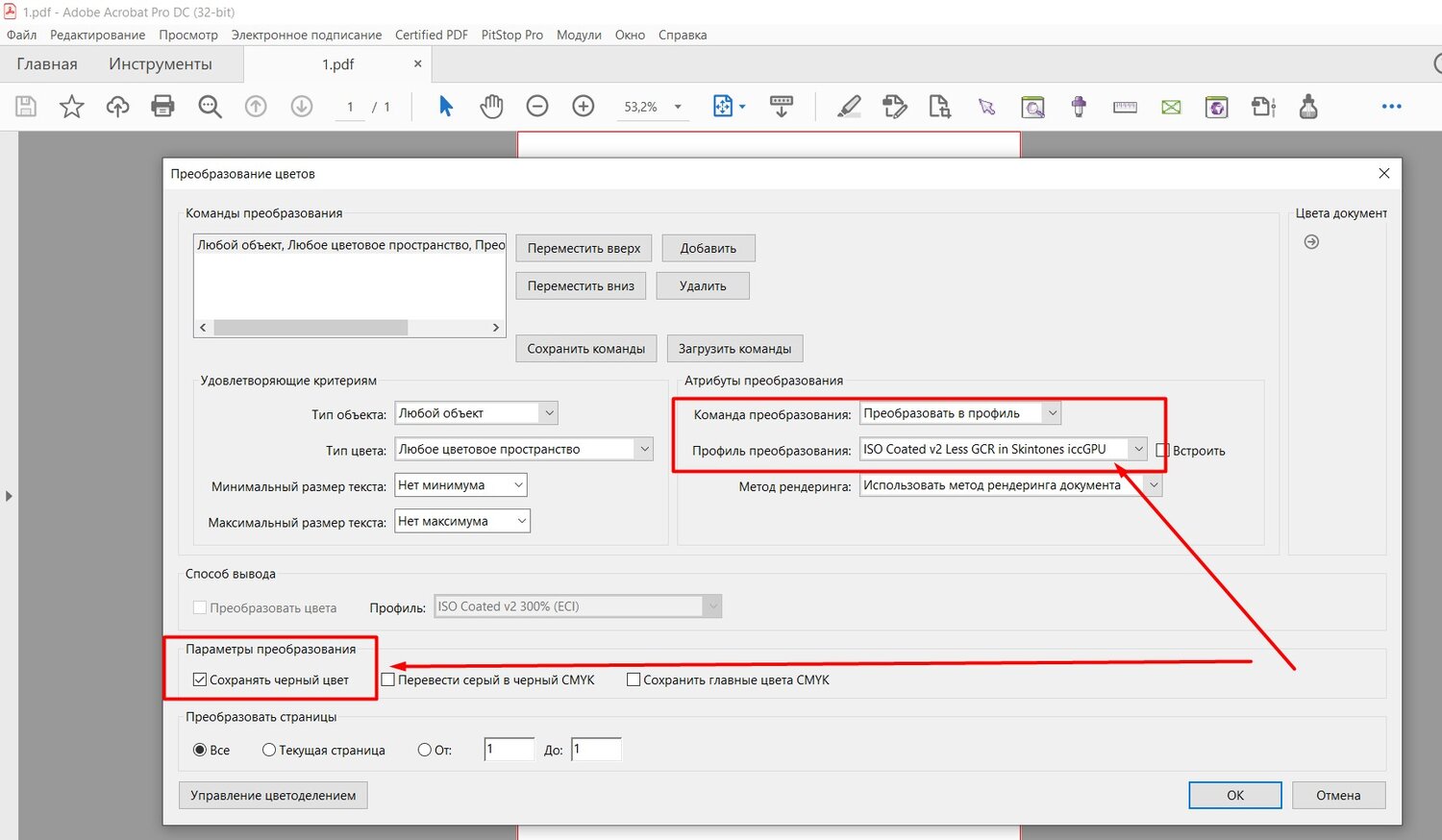This screenshot has height=840, width=1442.
Task: Tick the Встроить profile checkbox
Action: (1162, 450)
